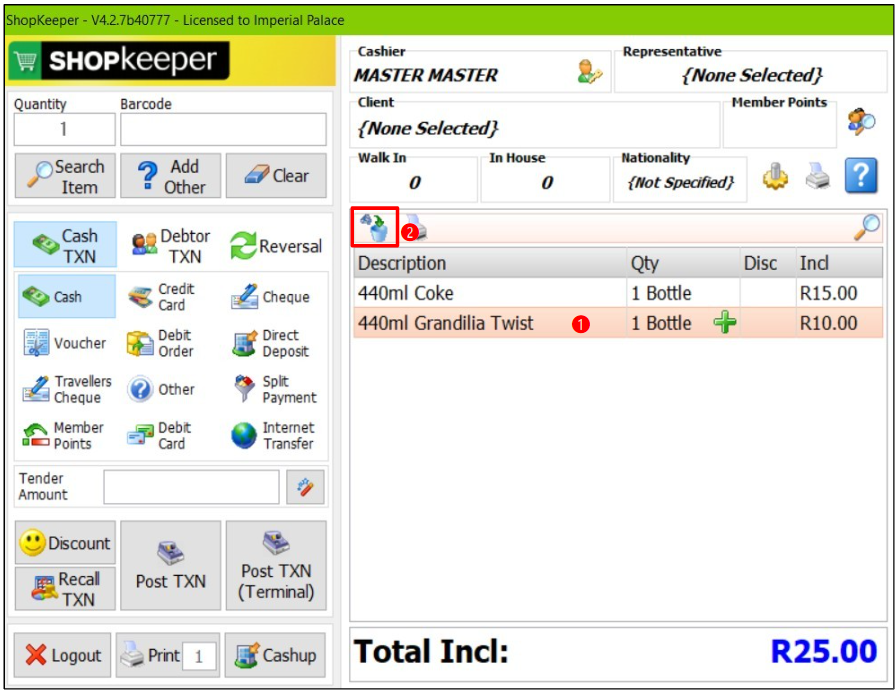The image size is (896, 692).
Task: Click the Cashup button
Action: coord(275,655)
